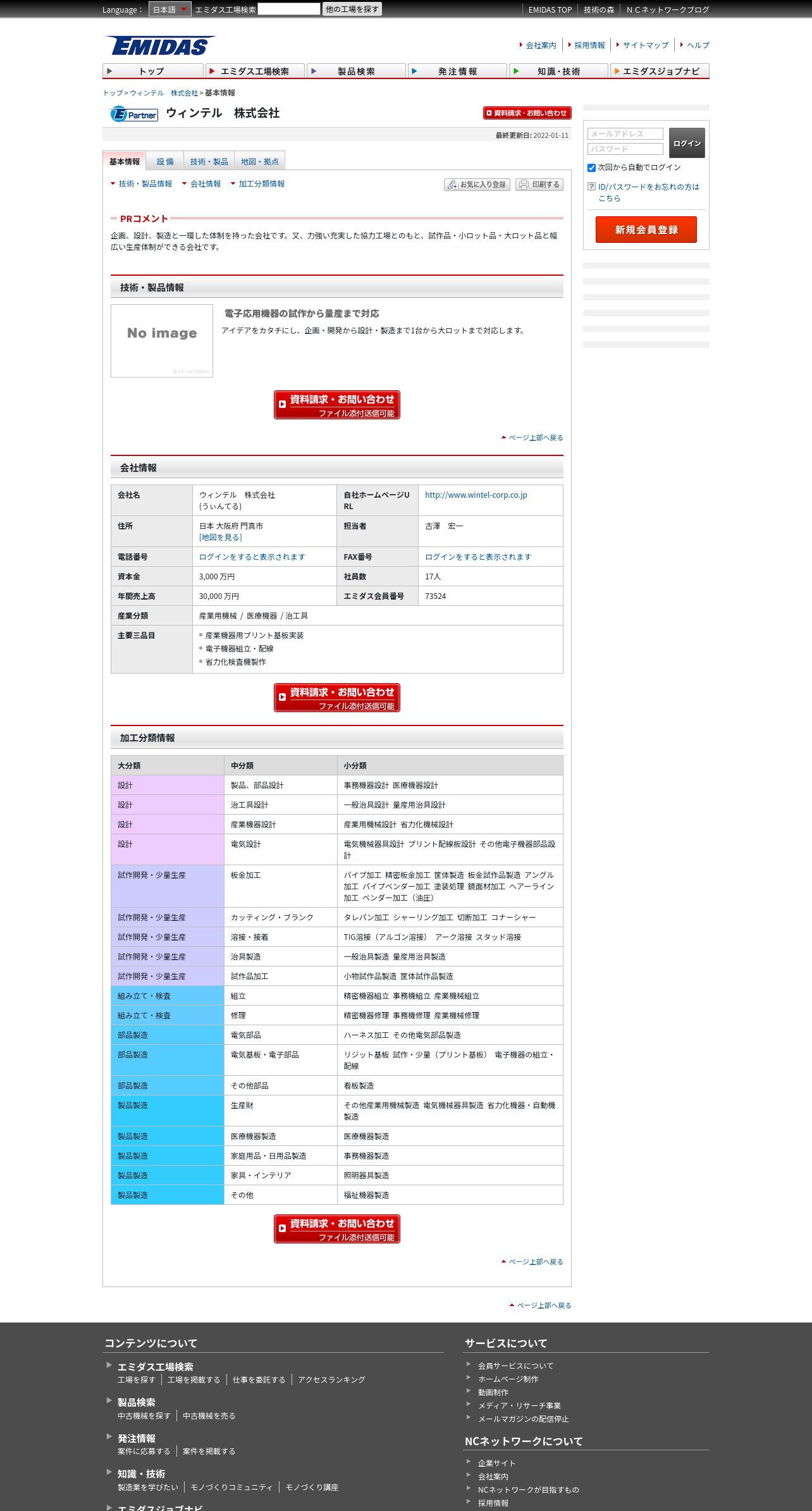Toggle 次回から自動でログイン checkbox
The height and width of the screenshot is (1511, 812).
coord(592,168)
